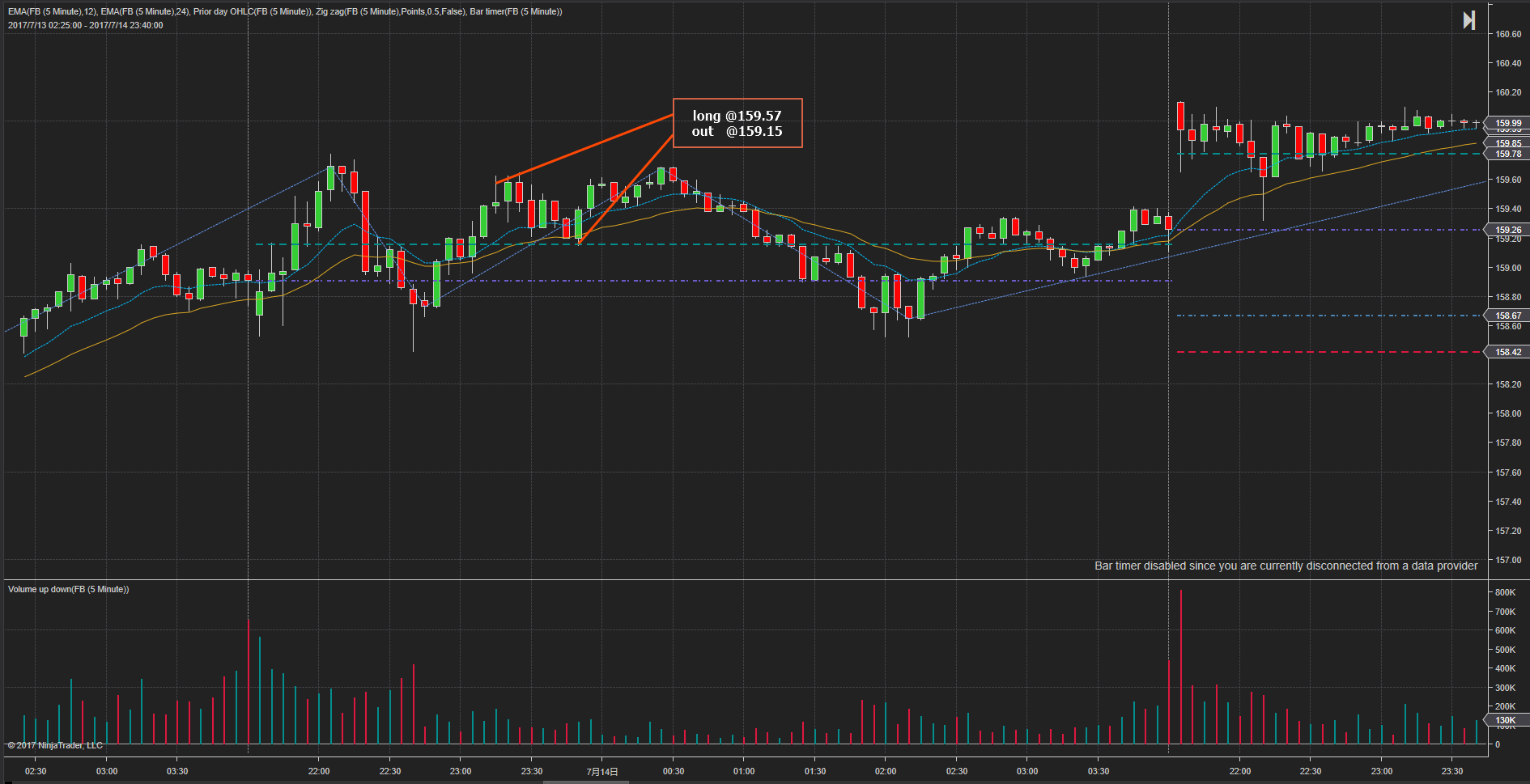Click the 00:30 time axis label
Viewport: 1530px width, 784px height.
coord(674,771)
